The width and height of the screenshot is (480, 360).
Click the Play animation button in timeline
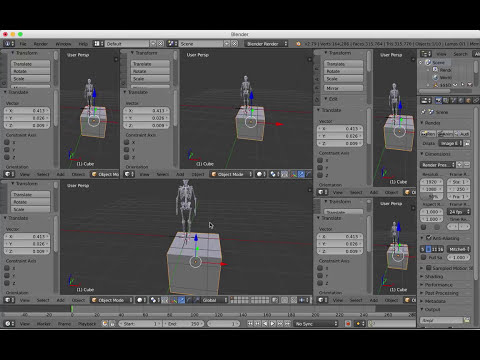tap(273, 324)
